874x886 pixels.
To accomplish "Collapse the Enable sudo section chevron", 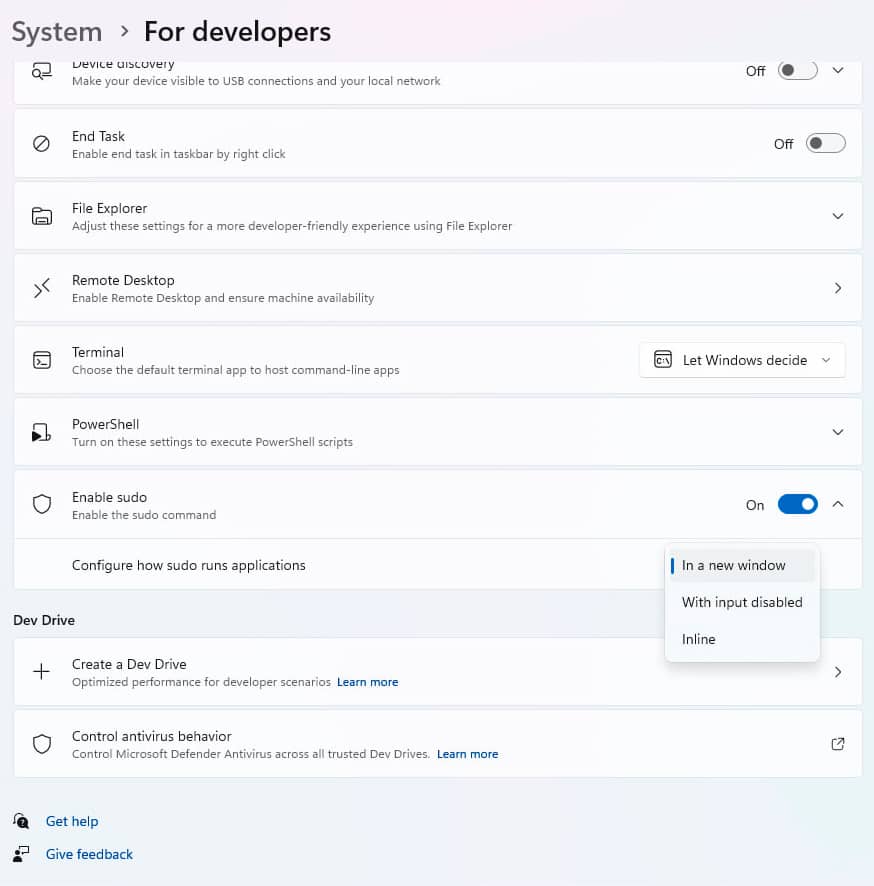I will point(838,505).
